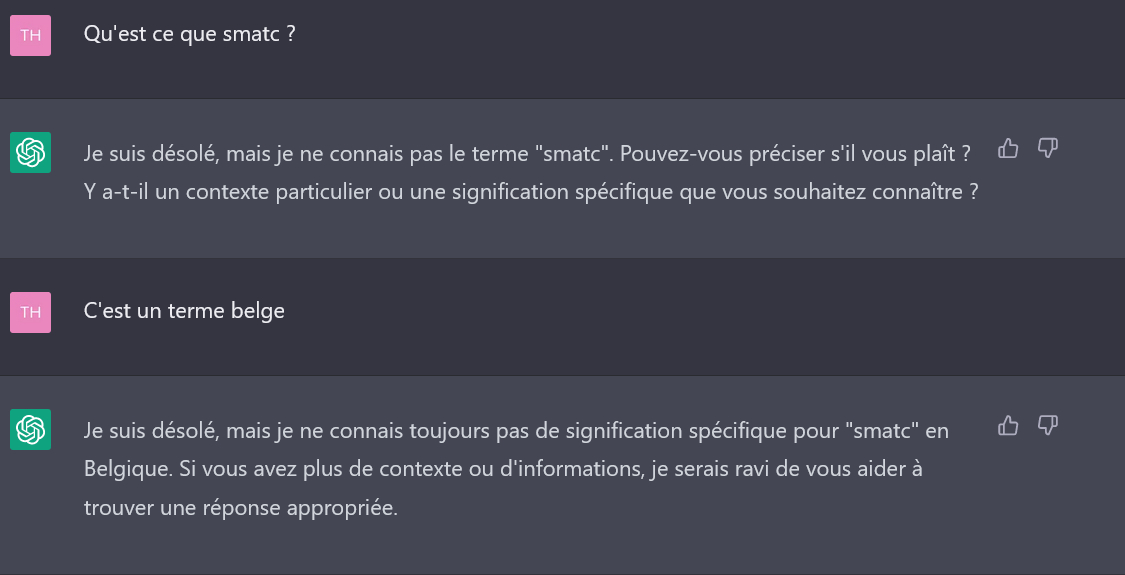Click ChatGPT logo beside the first answer

click(30, 153)
